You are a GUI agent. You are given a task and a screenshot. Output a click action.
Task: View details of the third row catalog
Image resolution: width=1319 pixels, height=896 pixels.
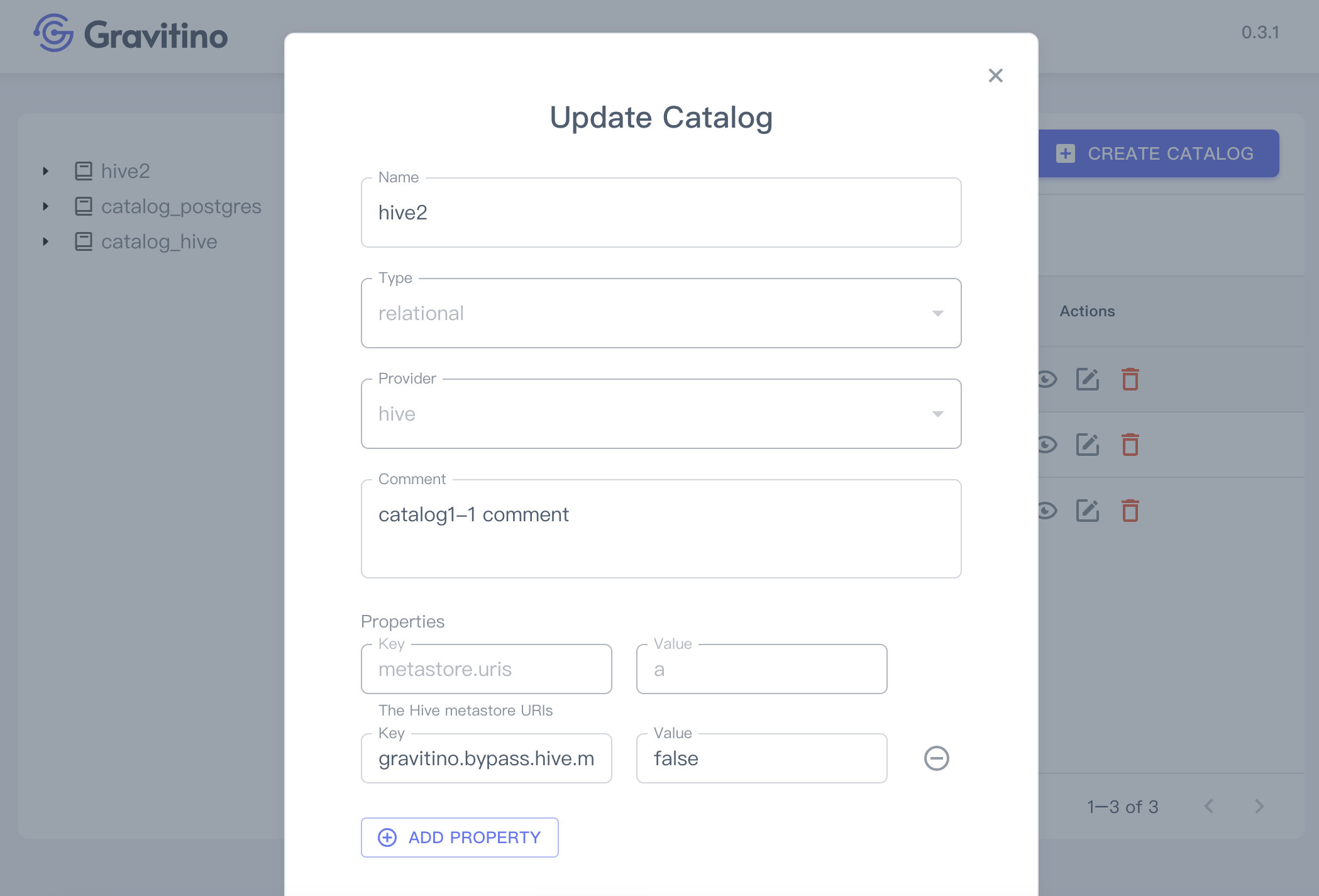click(1047, 511)
